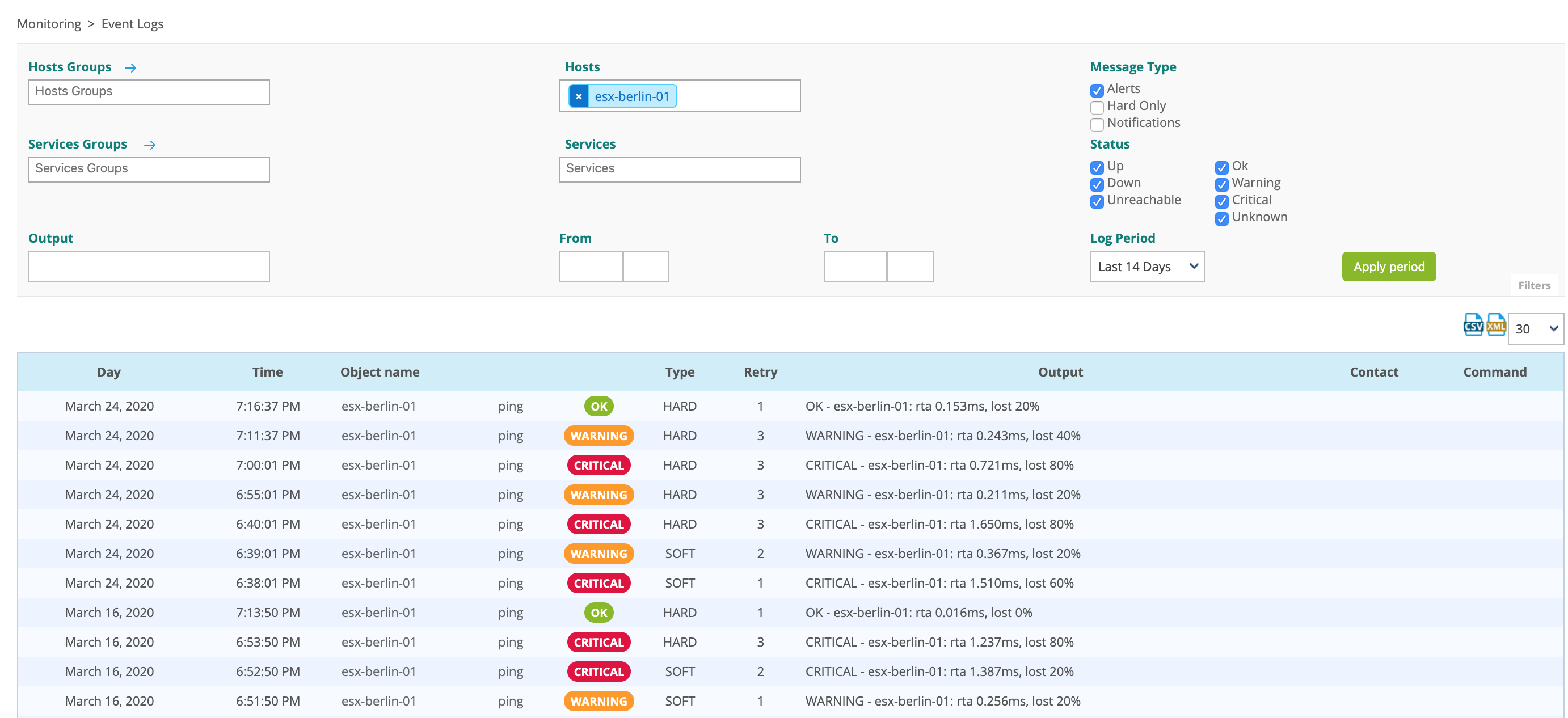Click the Filters label
1568x718 pixels.
point(1533,285)
